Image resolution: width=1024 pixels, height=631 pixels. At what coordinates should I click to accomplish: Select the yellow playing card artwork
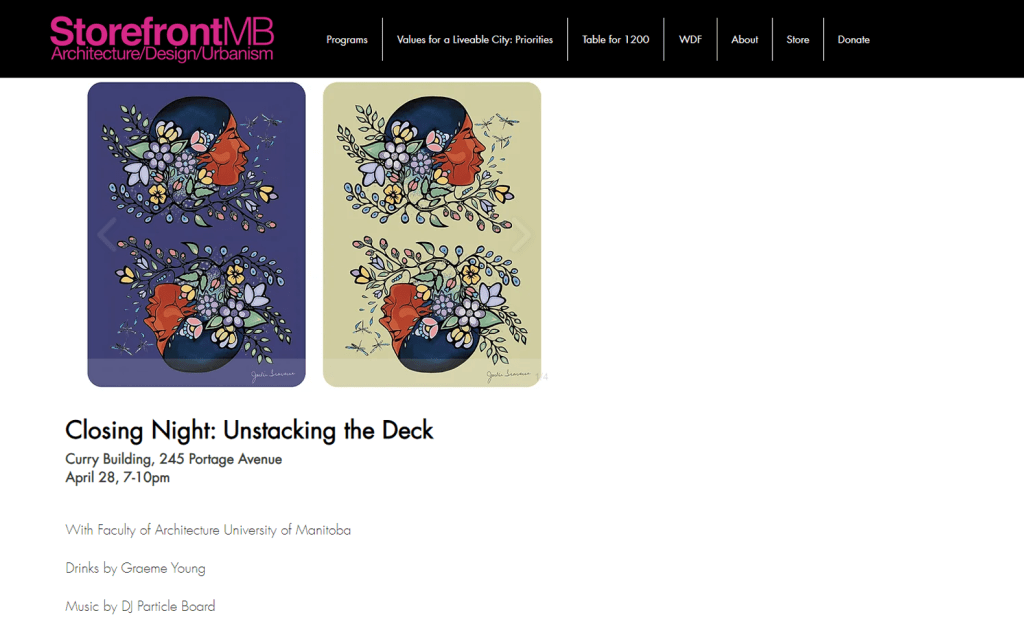click(x=432, y=234)
